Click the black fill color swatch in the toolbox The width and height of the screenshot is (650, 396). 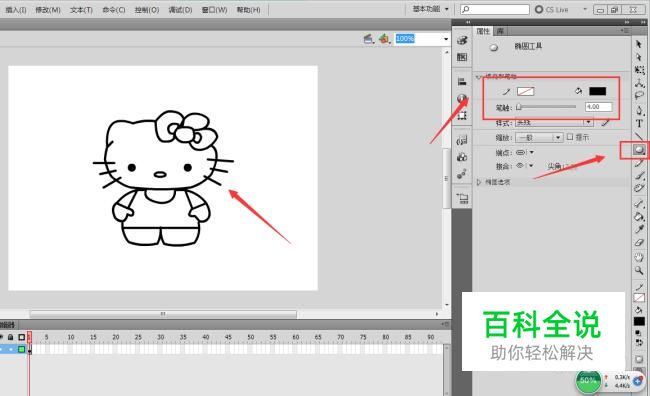639,321
